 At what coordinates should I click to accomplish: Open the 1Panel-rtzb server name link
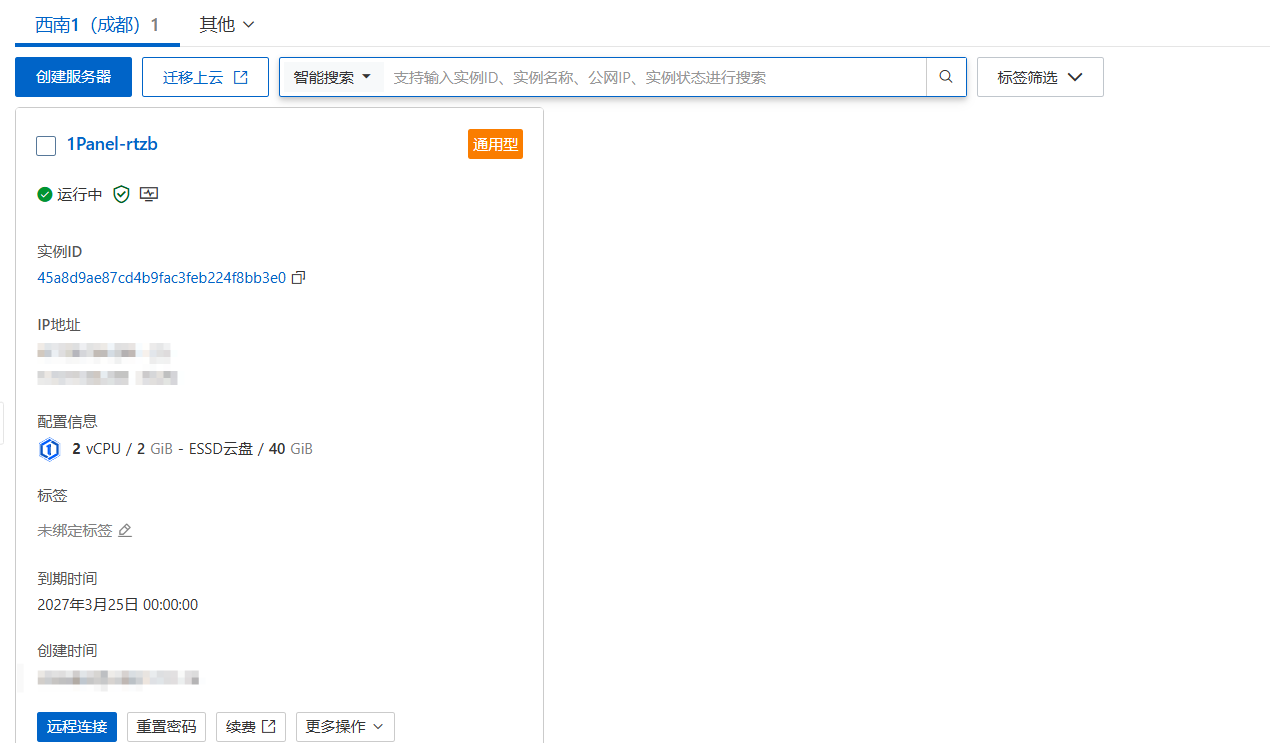point(112,144)
